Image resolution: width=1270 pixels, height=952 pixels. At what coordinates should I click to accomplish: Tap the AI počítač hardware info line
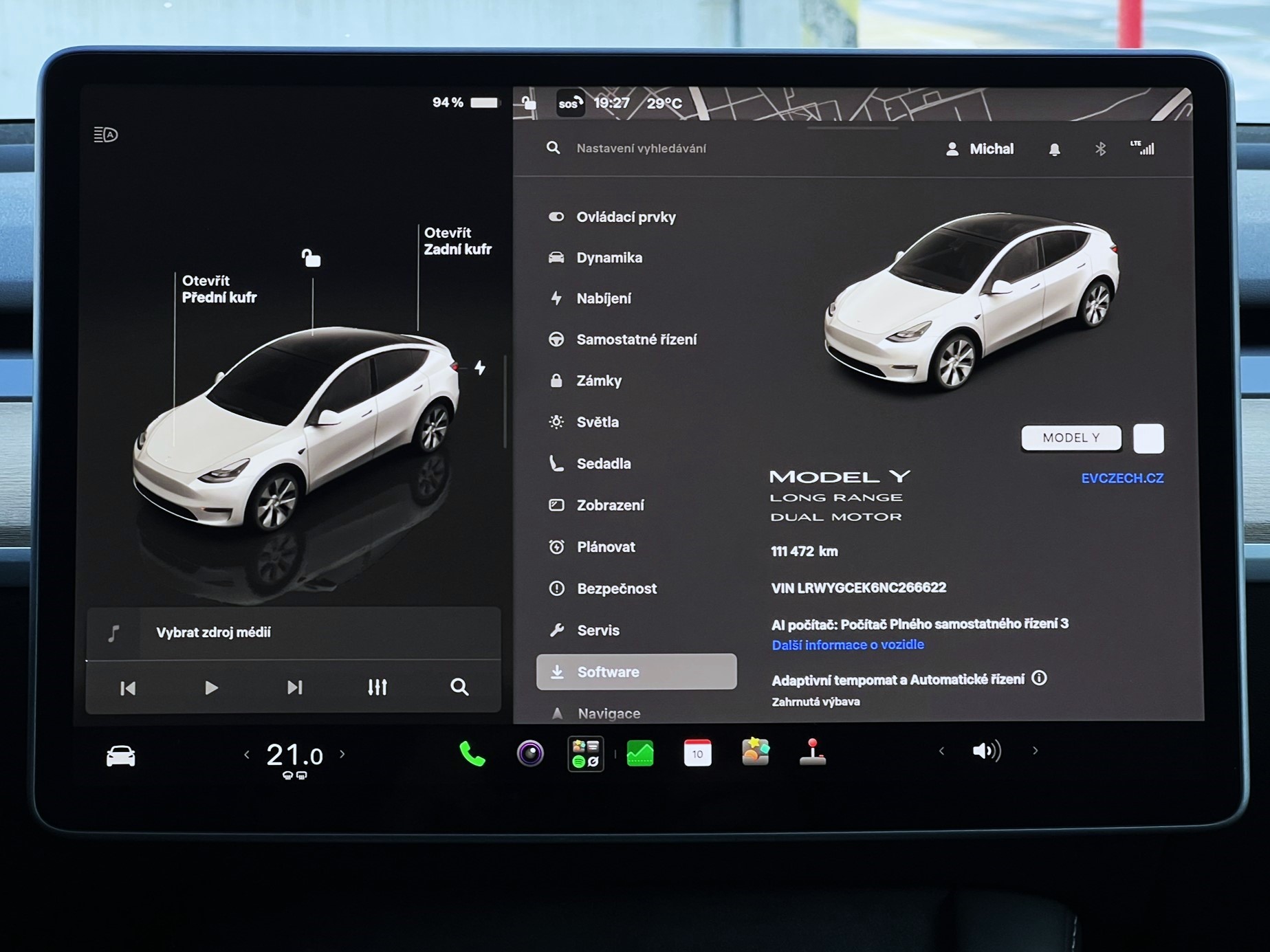[920, 624]
